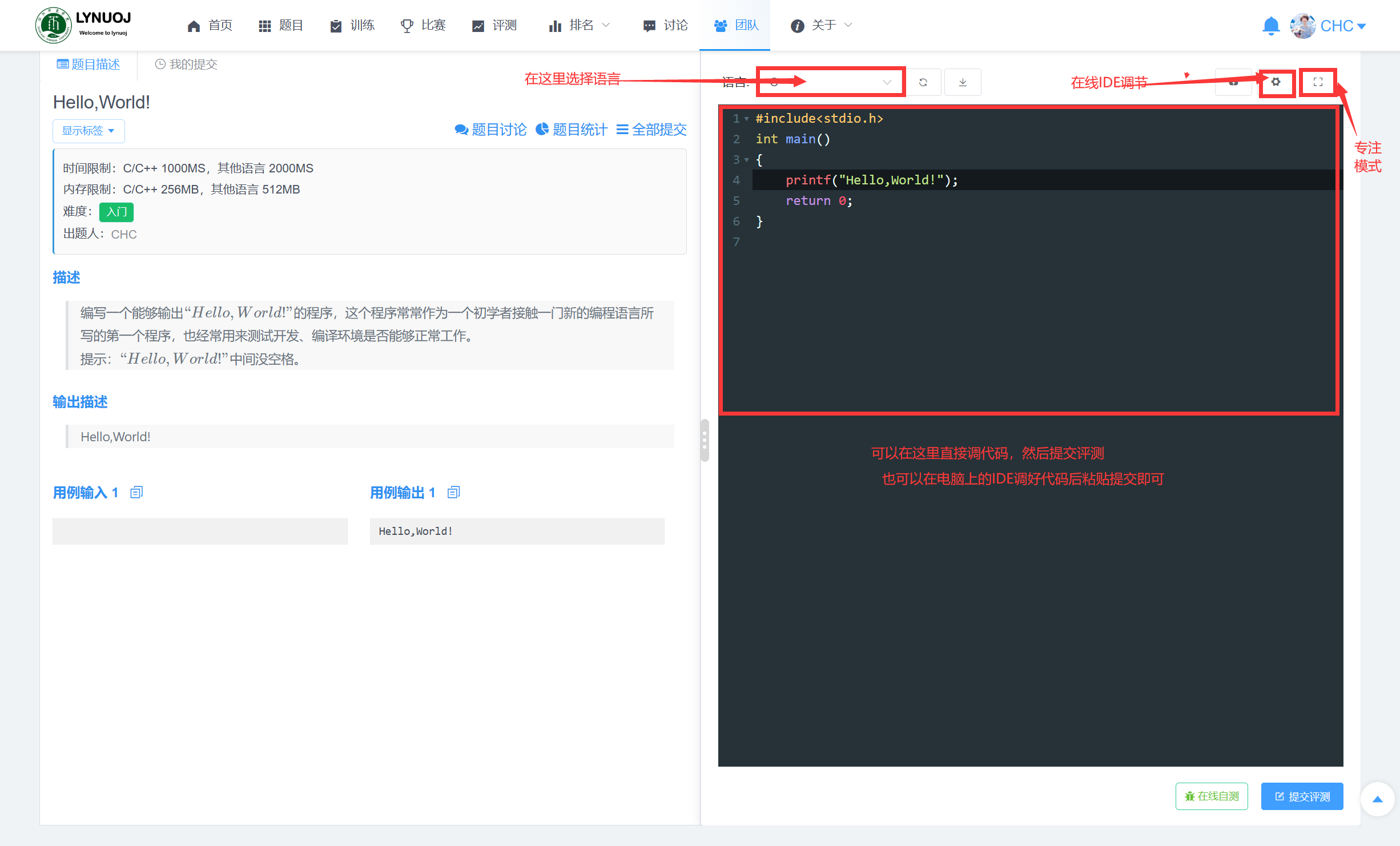The image size is (1400, 846).
Task: Copy sample input 1 icon
Action: click(x=136, y=492)
